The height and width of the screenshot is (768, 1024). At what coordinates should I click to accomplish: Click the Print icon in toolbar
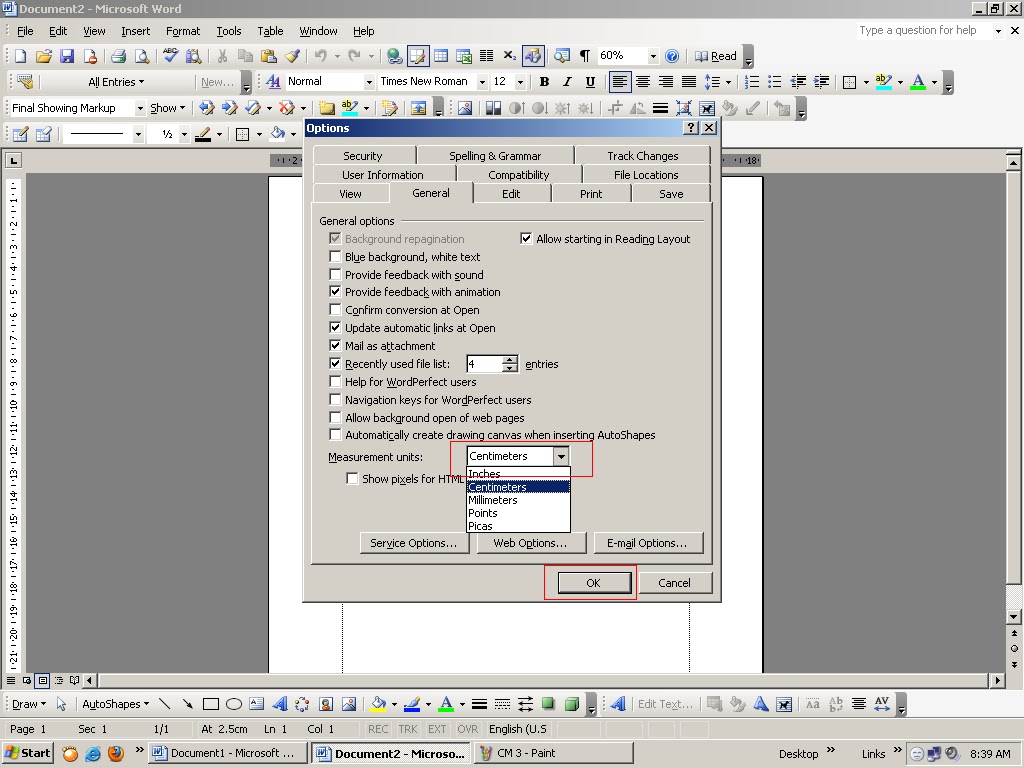pos(118,56)
